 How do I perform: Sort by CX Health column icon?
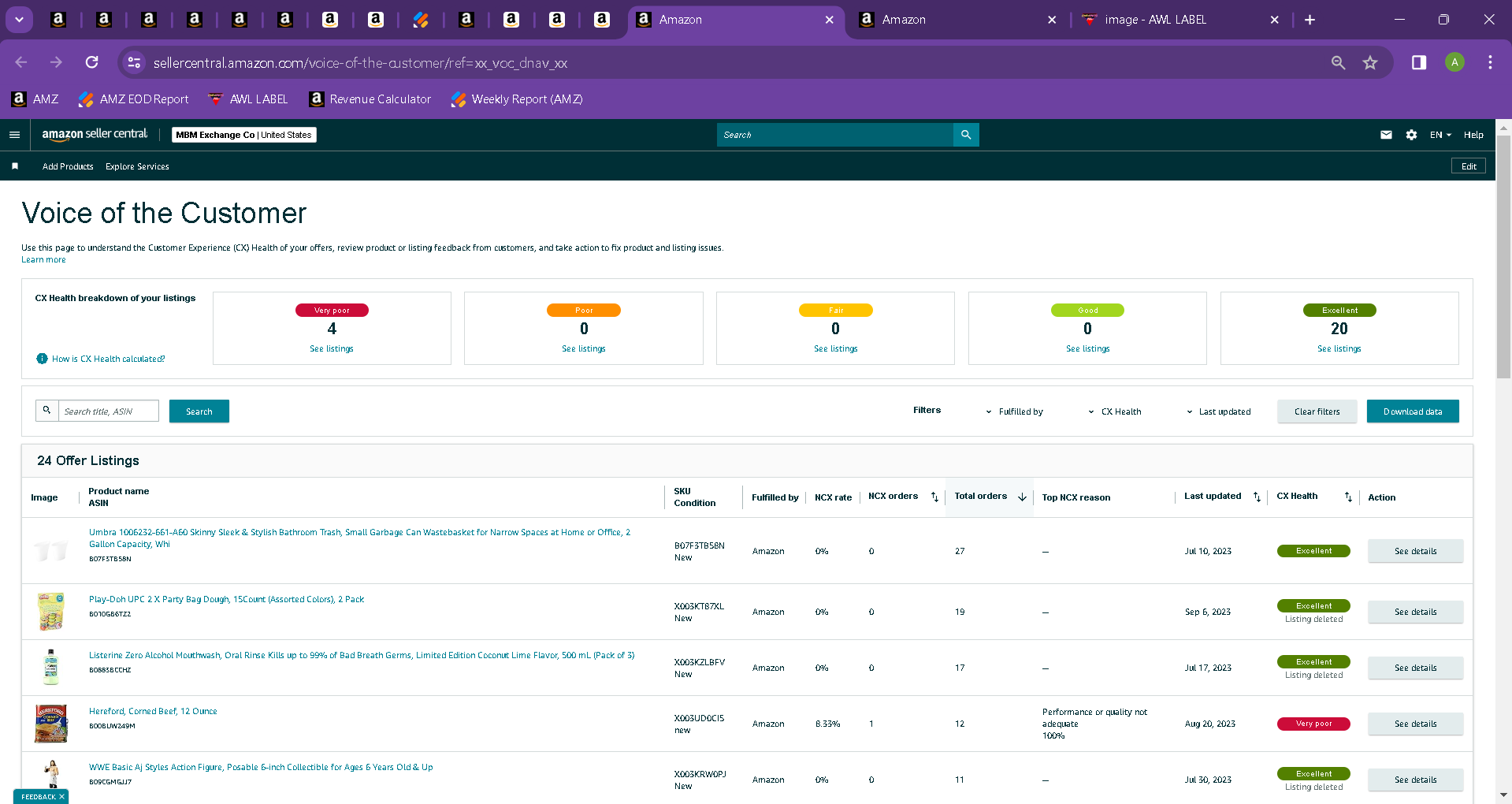[x=1348, y=497]
